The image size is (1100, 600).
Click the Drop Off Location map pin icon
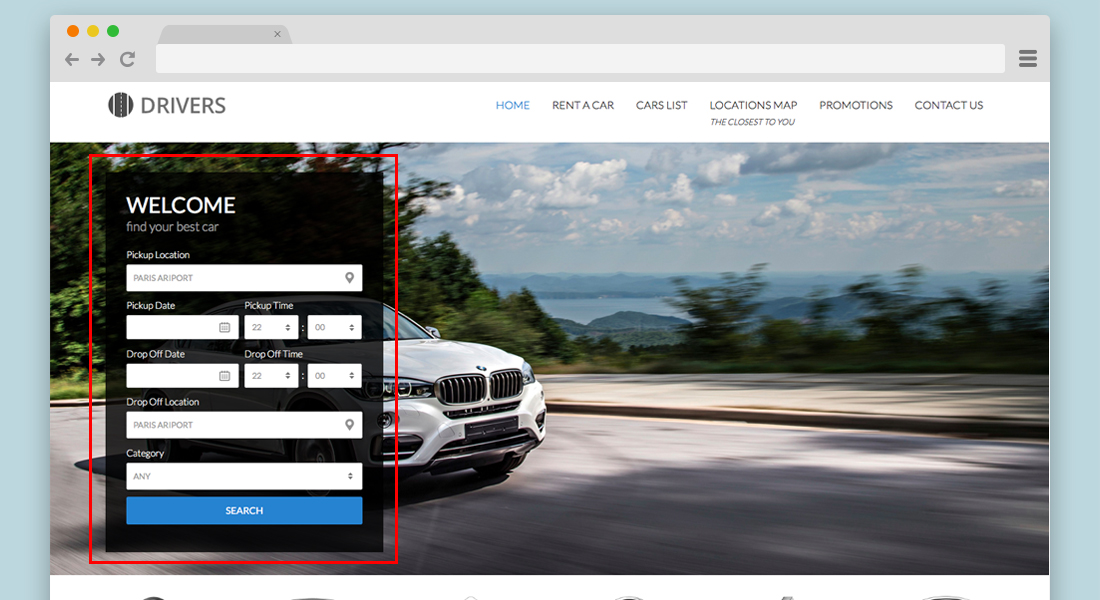pos(349,425)
